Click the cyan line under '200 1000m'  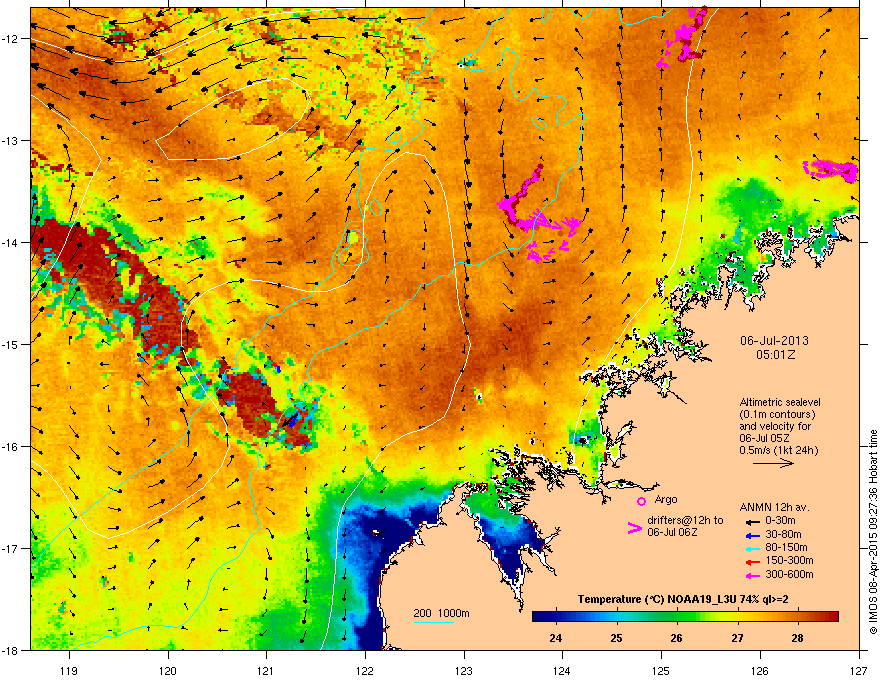(x=433, y=622)
